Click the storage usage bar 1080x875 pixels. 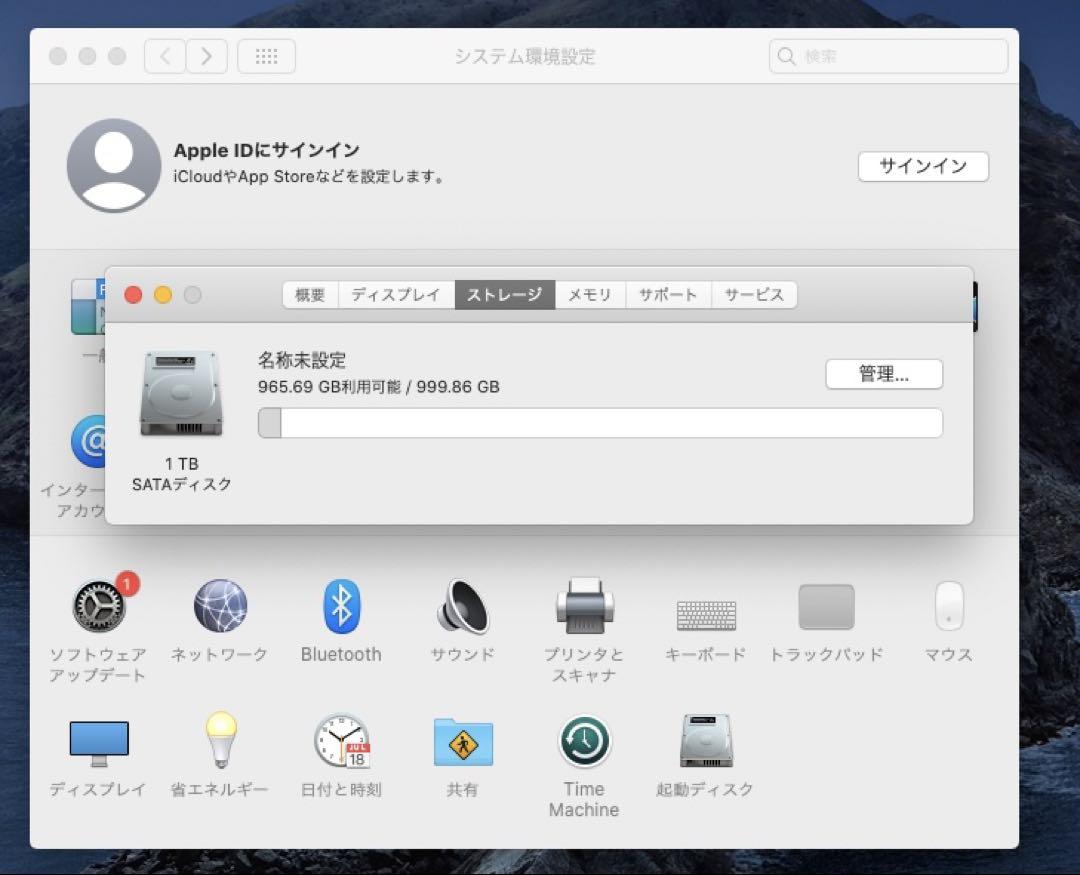(x=600, y=423)
